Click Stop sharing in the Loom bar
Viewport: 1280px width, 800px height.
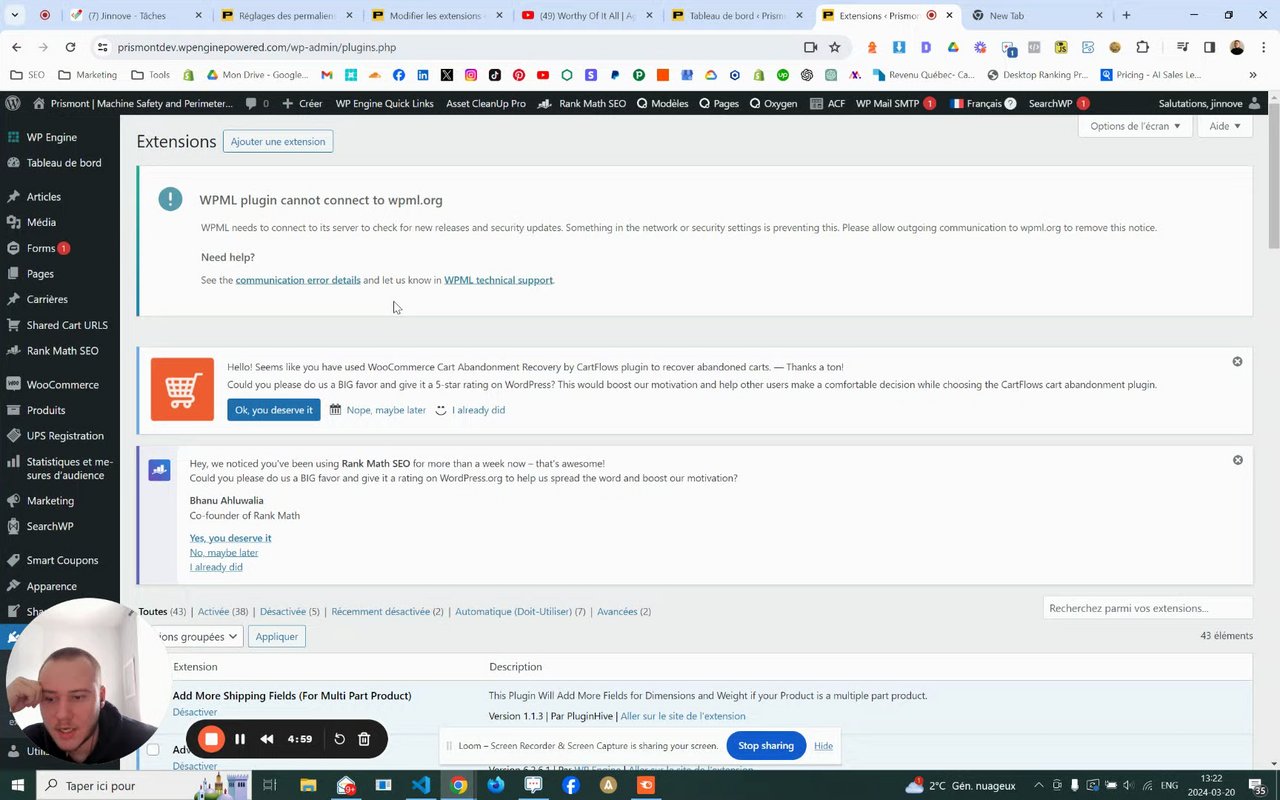click(766, 746)
